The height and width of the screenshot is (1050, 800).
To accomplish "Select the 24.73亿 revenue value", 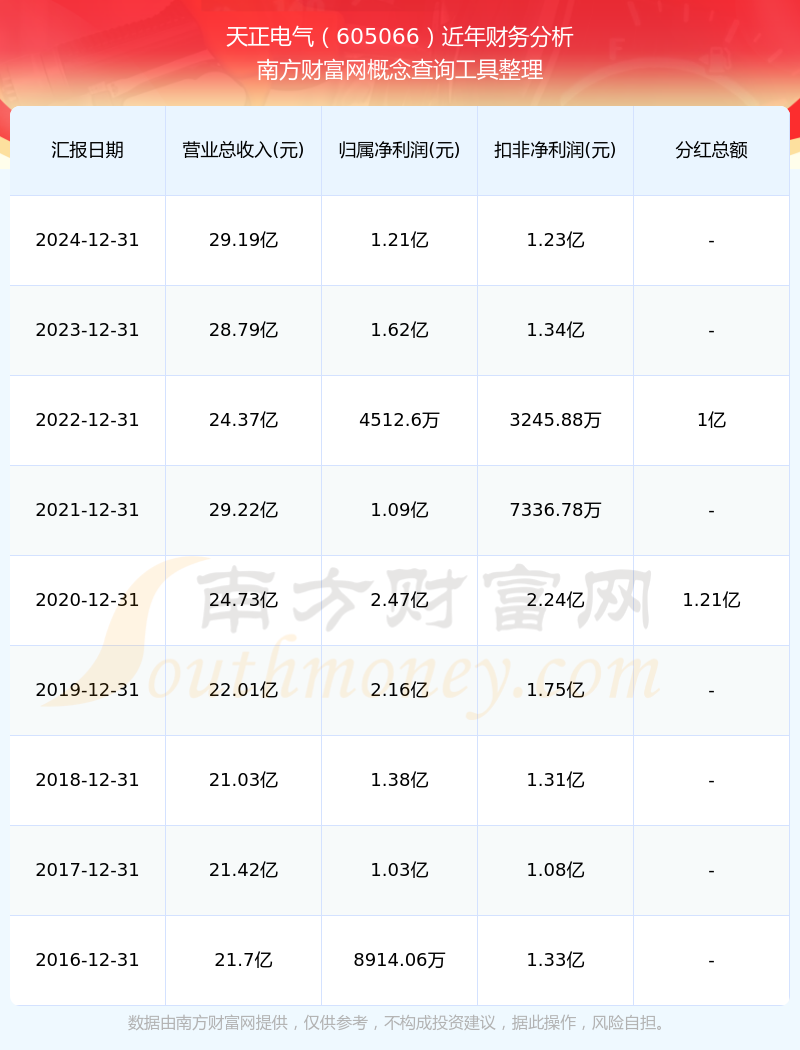I will pos(243,600).
